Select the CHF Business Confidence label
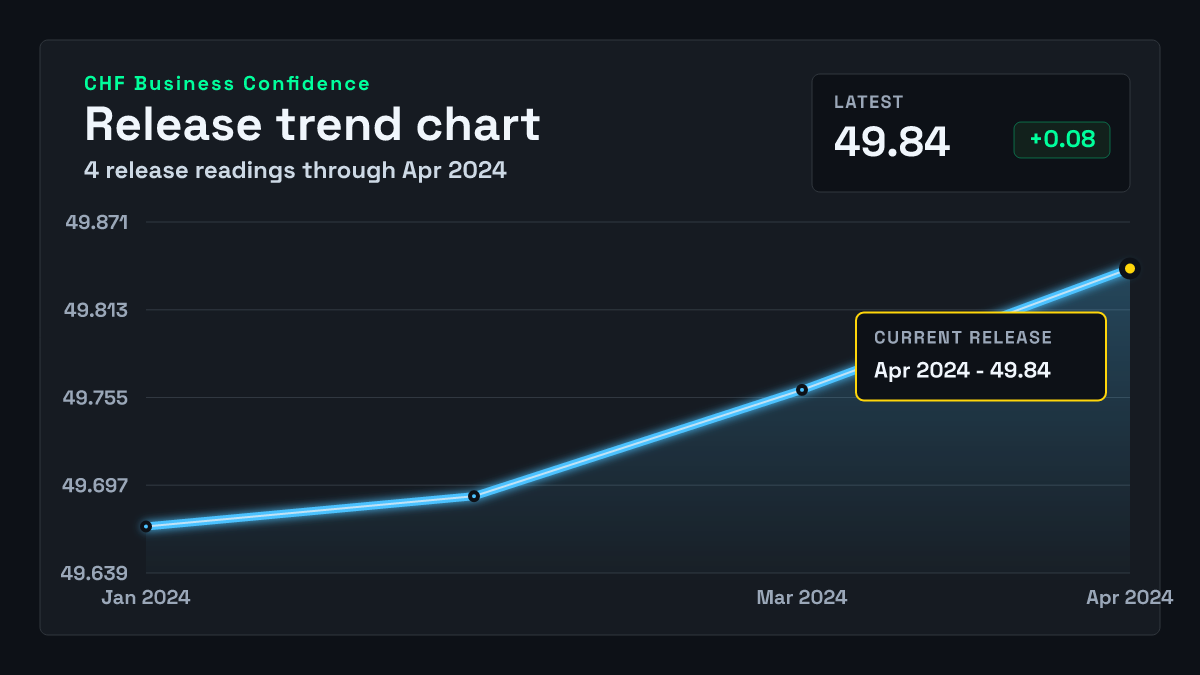This screenshot has height=675, width=1200. (227, 84)
